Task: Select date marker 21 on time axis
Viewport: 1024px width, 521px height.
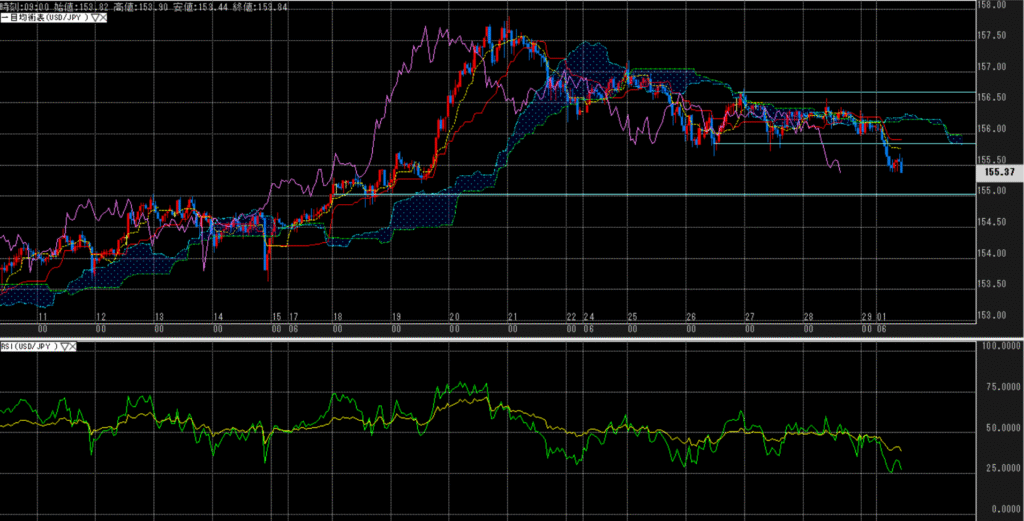Action: point(512,316)
